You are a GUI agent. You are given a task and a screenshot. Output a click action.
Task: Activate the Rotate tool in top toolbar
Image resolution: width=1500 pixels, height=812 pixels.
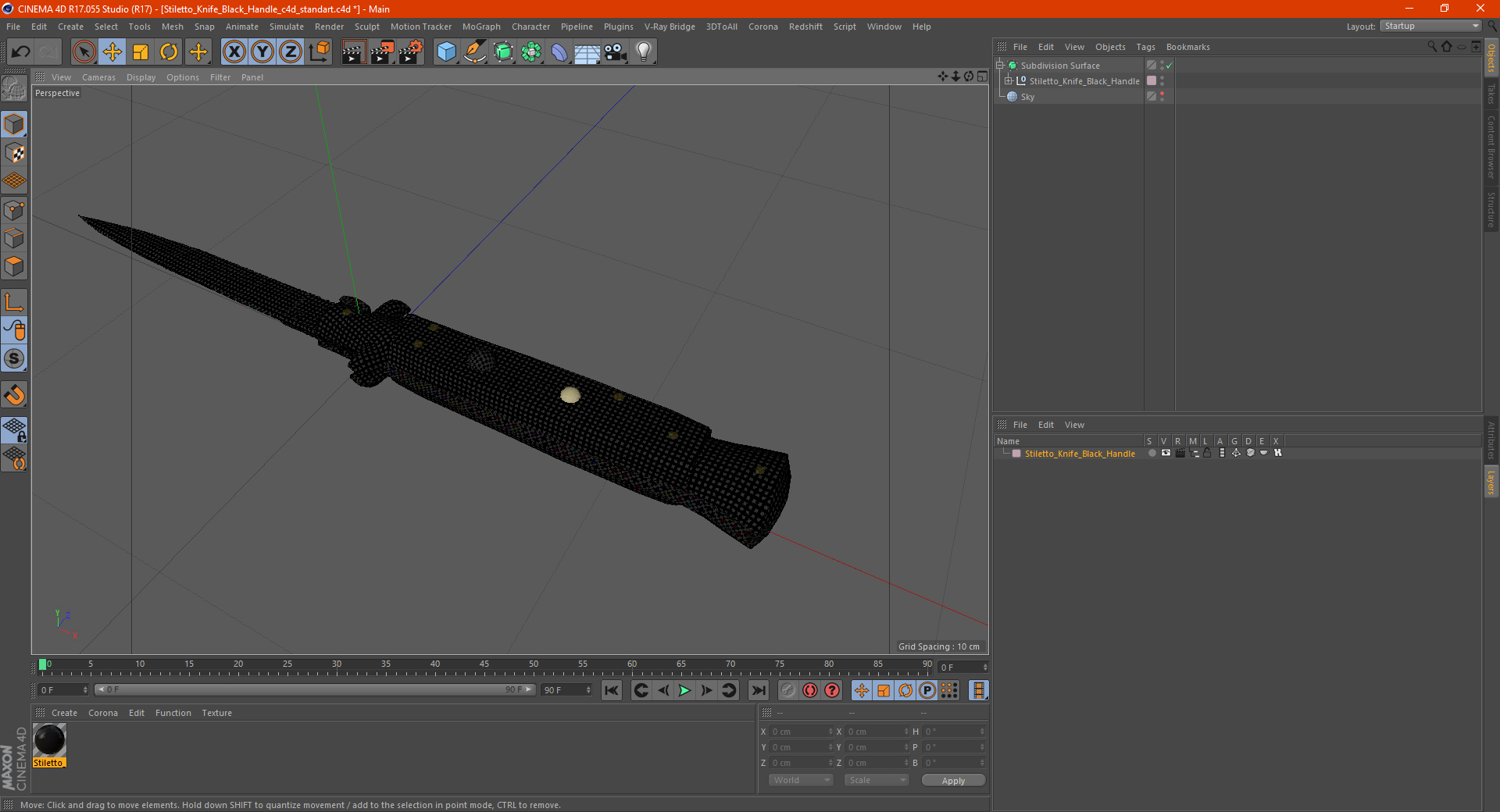pyautogui.click(x=169, y=52)
